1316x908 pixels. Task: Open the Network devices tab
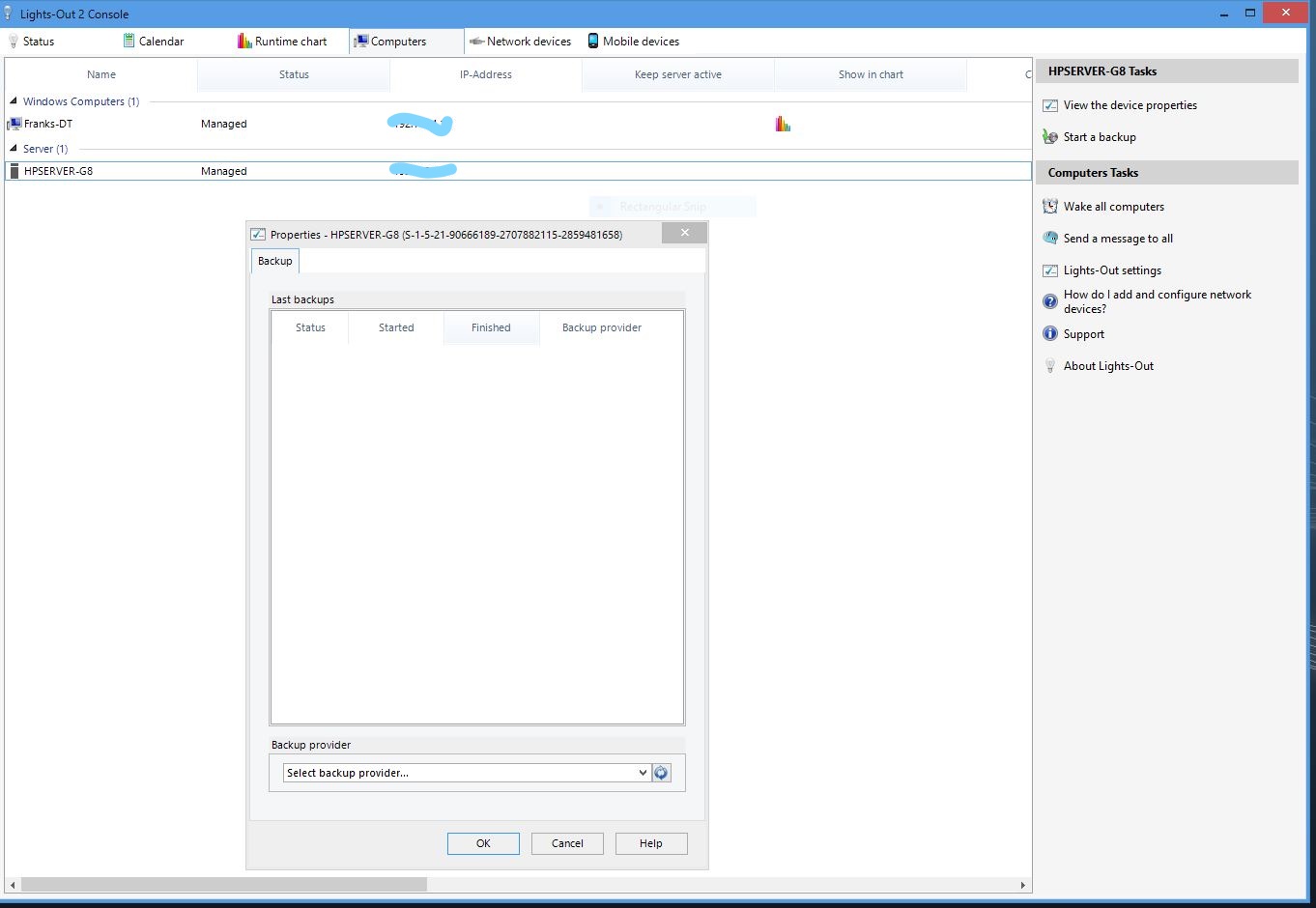tap(521, 42)
